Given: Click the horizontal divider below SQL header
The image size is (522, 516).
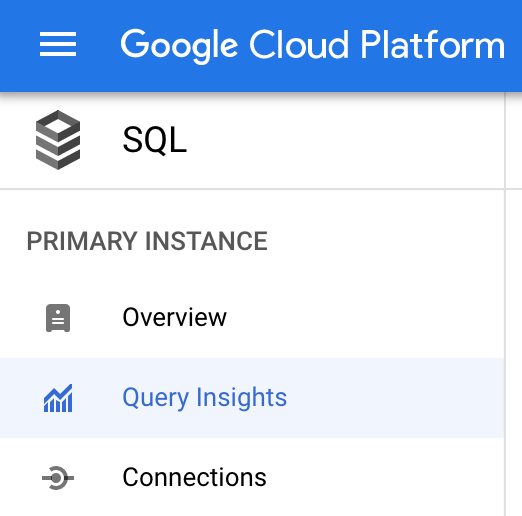Looking at the screenshot, I should pos(252,189).
